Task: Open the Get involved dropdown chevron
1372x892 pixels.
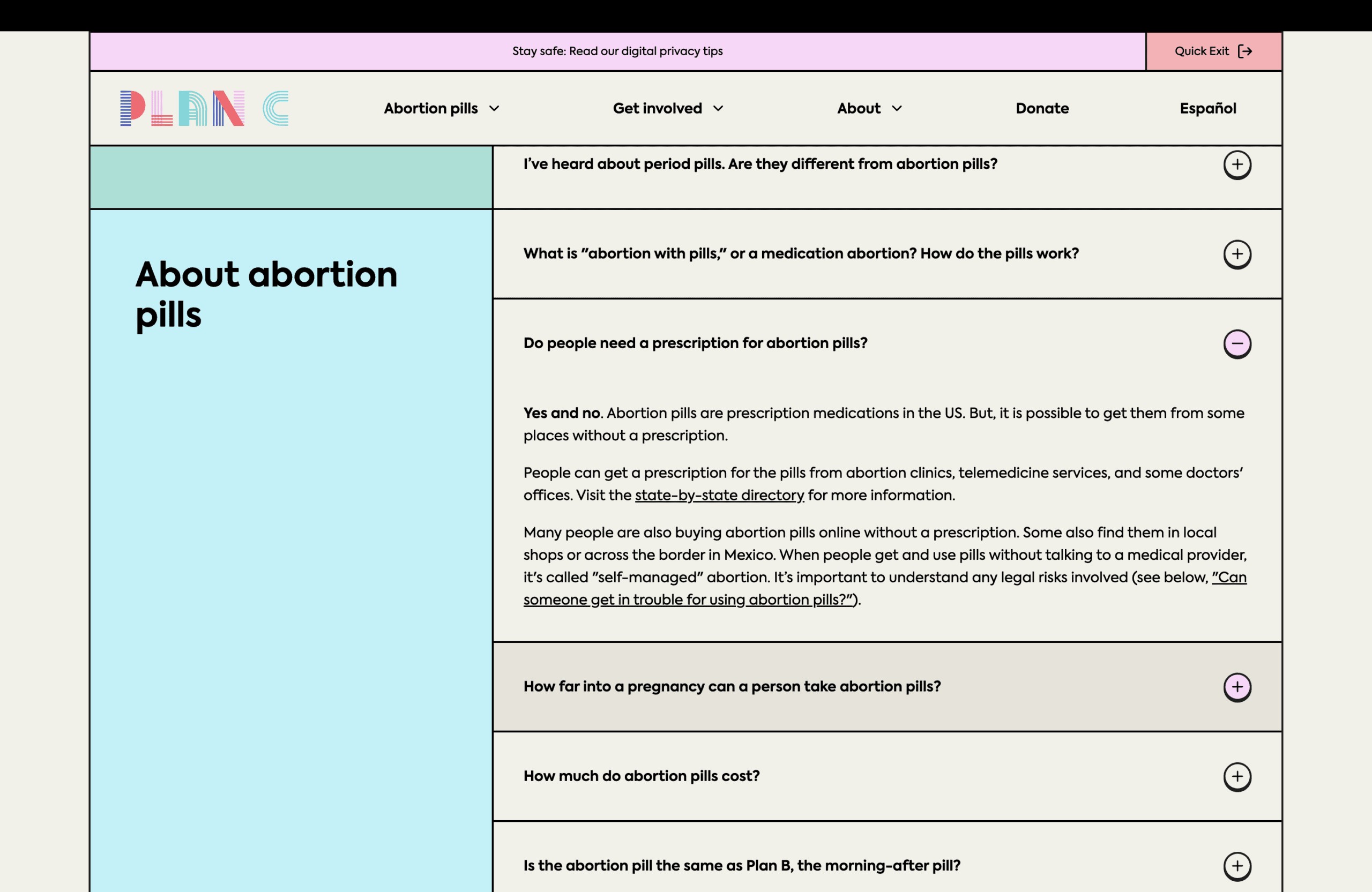Action: pos(718,108)
